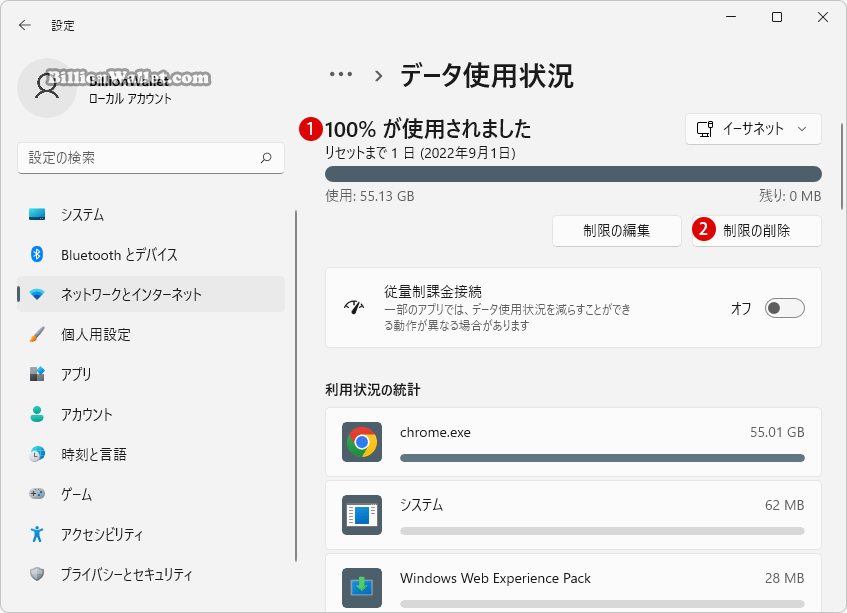Click the データ使用状況 page title
Viewport: 847px width, 613px height.
click(486, 76)
